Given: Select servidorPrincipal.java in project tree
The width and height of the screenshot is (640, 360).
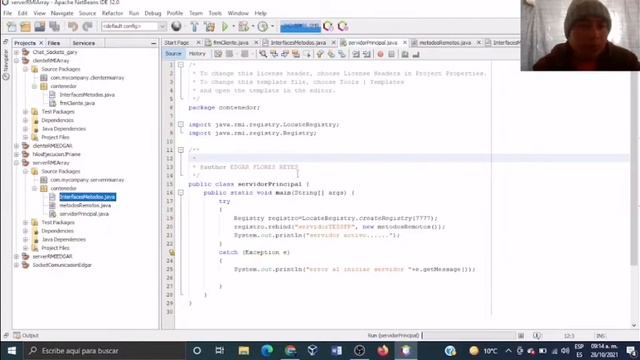Looking at the screenshot, I should coord(84,214).
